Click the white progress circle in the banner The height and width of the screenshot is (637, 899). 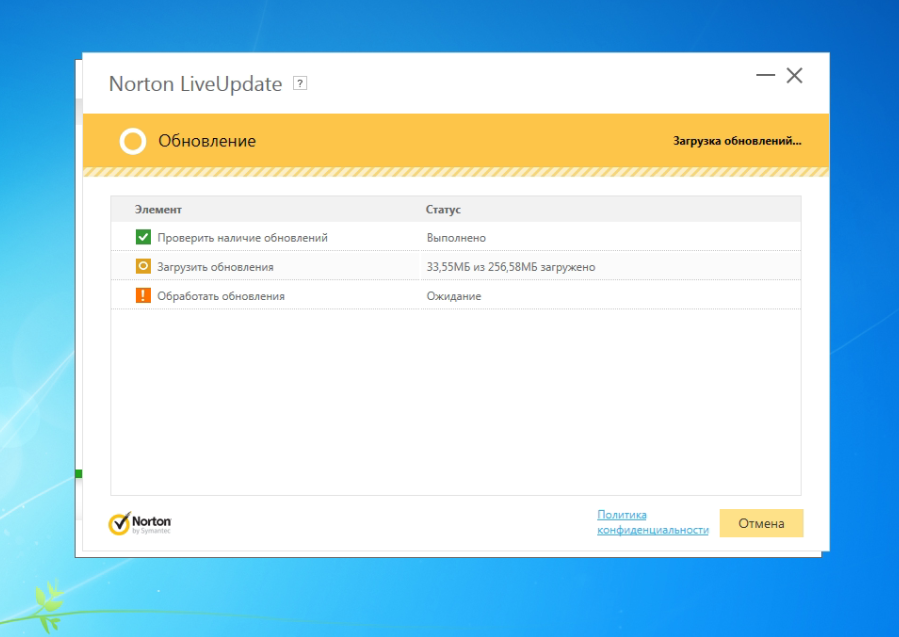pyautogui.click(x=133, y=141)
